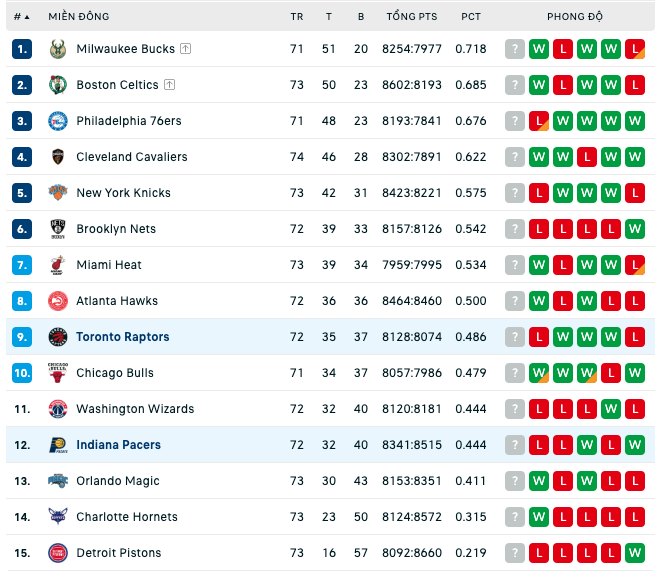Viewport: 660px width, 573px height.
Task: Click the Indiana Pacers logo
Action: coord(58,445)
